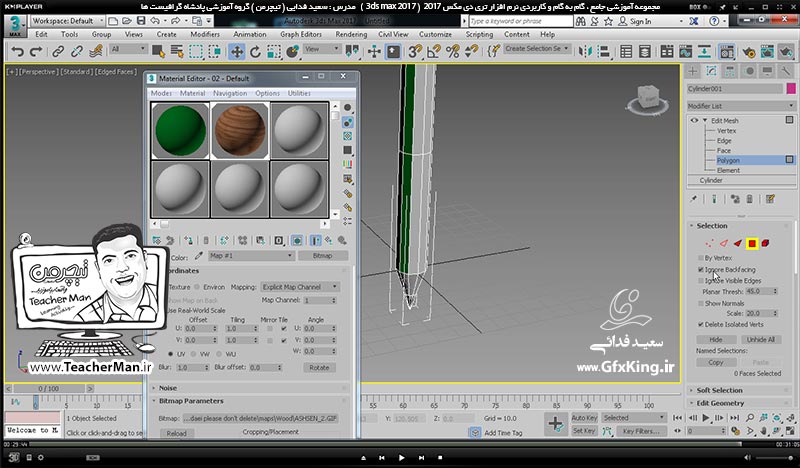Open the Modifier List dropdown
The width and height of the screenshot is (800, 468).
coord(741,106)
